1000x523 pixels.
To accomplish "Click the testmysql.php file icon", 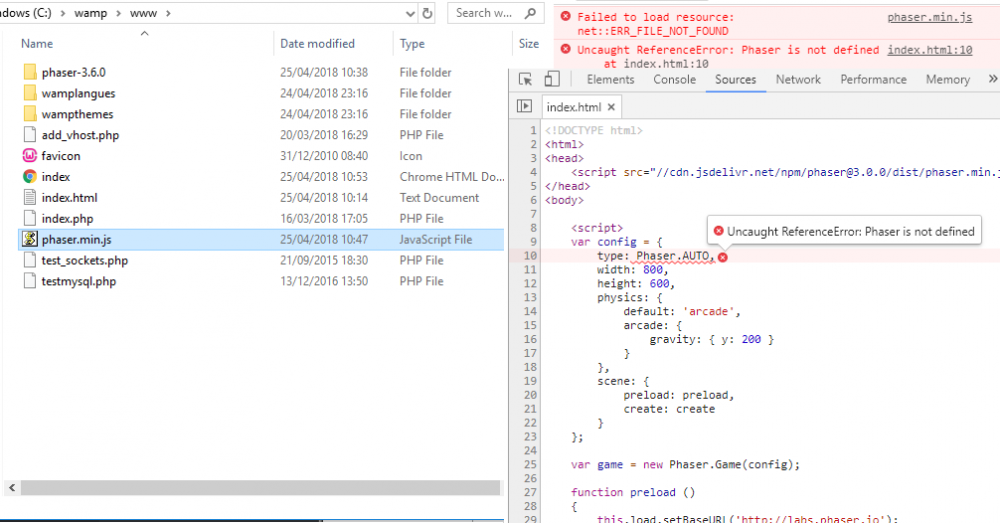I will (29, 281).
